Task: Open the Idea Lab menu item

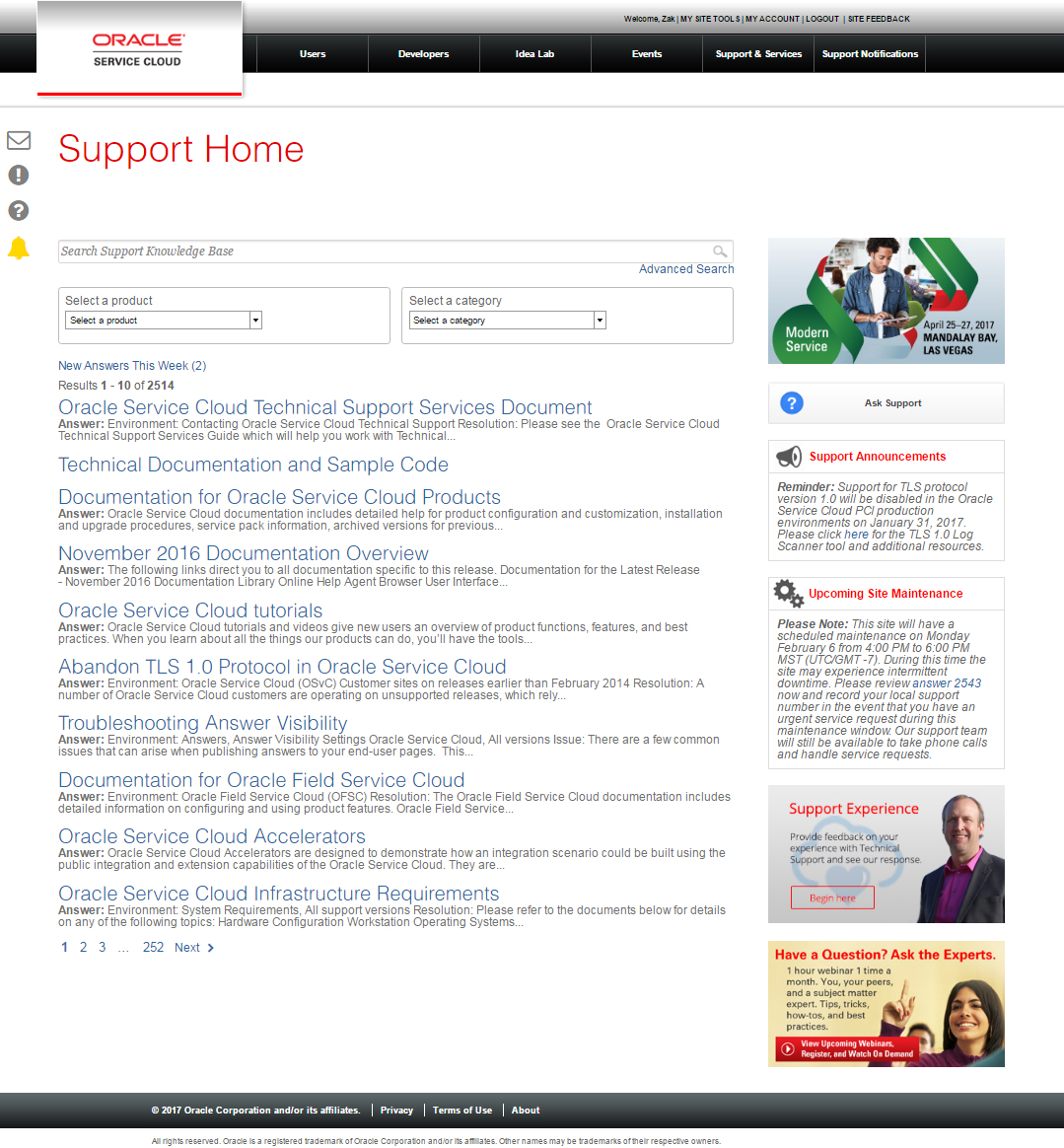Action: pyautogui.click(x=534, y=54)
